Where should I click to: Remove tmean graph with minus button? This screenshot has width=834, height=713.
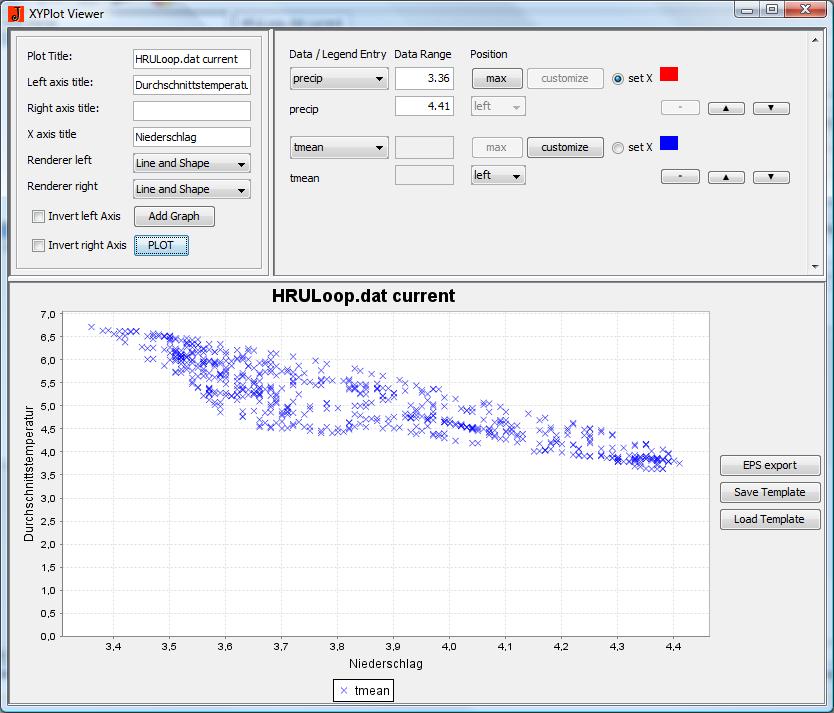click(x=680, y=177)
